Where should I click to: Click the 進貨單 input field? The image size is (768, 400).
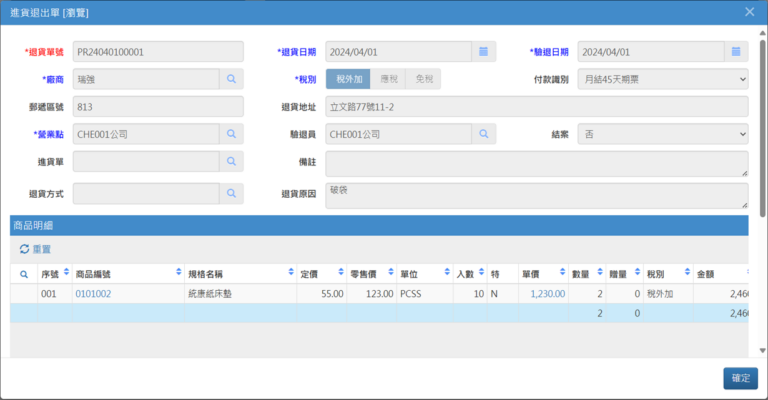(146, 161)
